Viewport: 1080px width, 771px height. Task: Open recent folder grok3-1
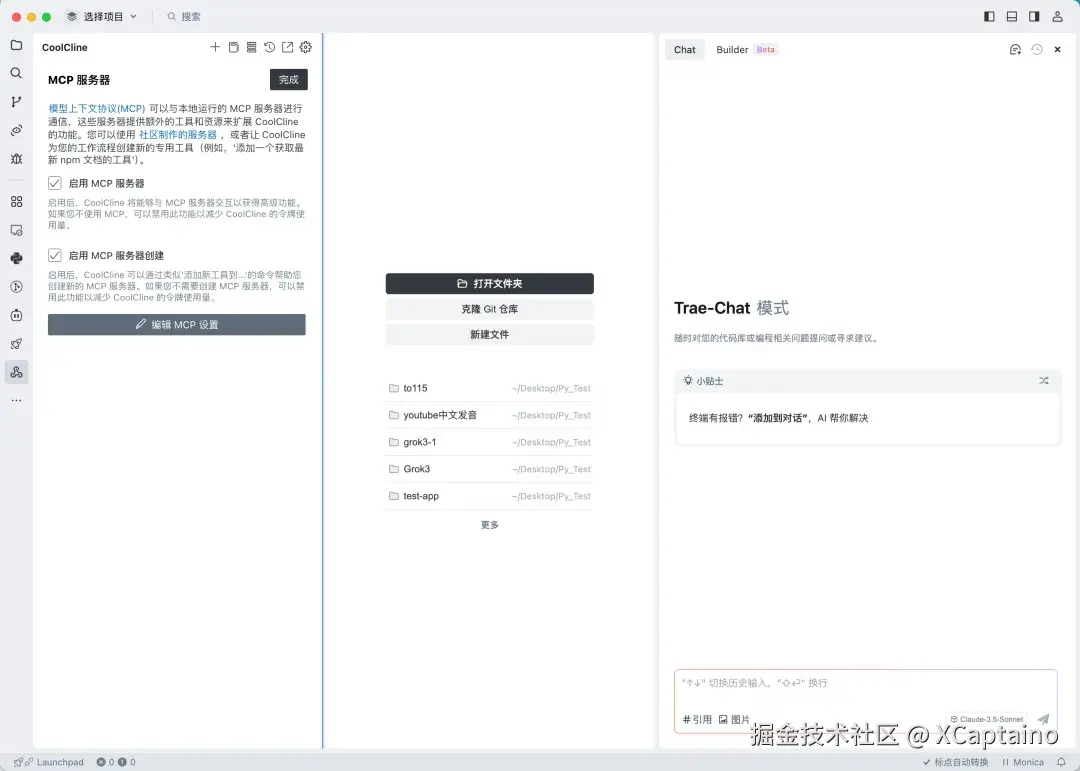point(490,442)
